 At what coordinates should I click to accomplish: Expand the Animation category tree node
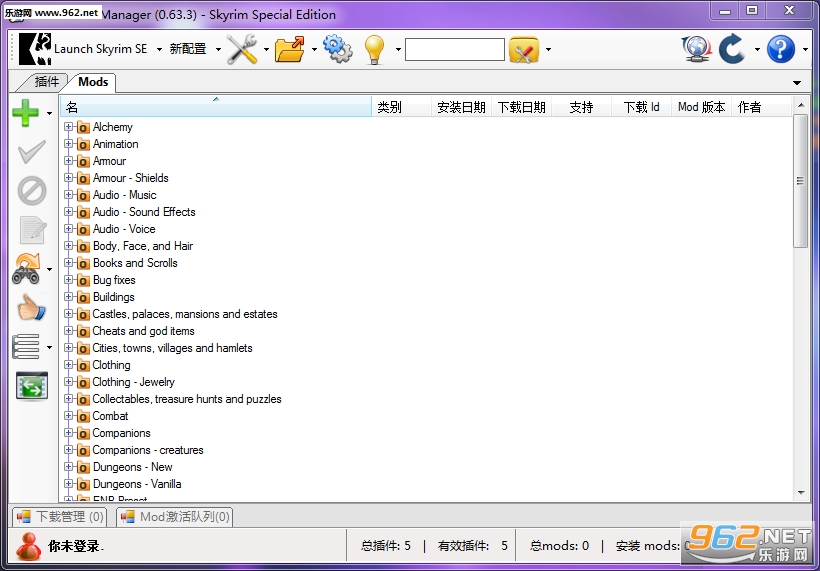(x=68, y=144)
